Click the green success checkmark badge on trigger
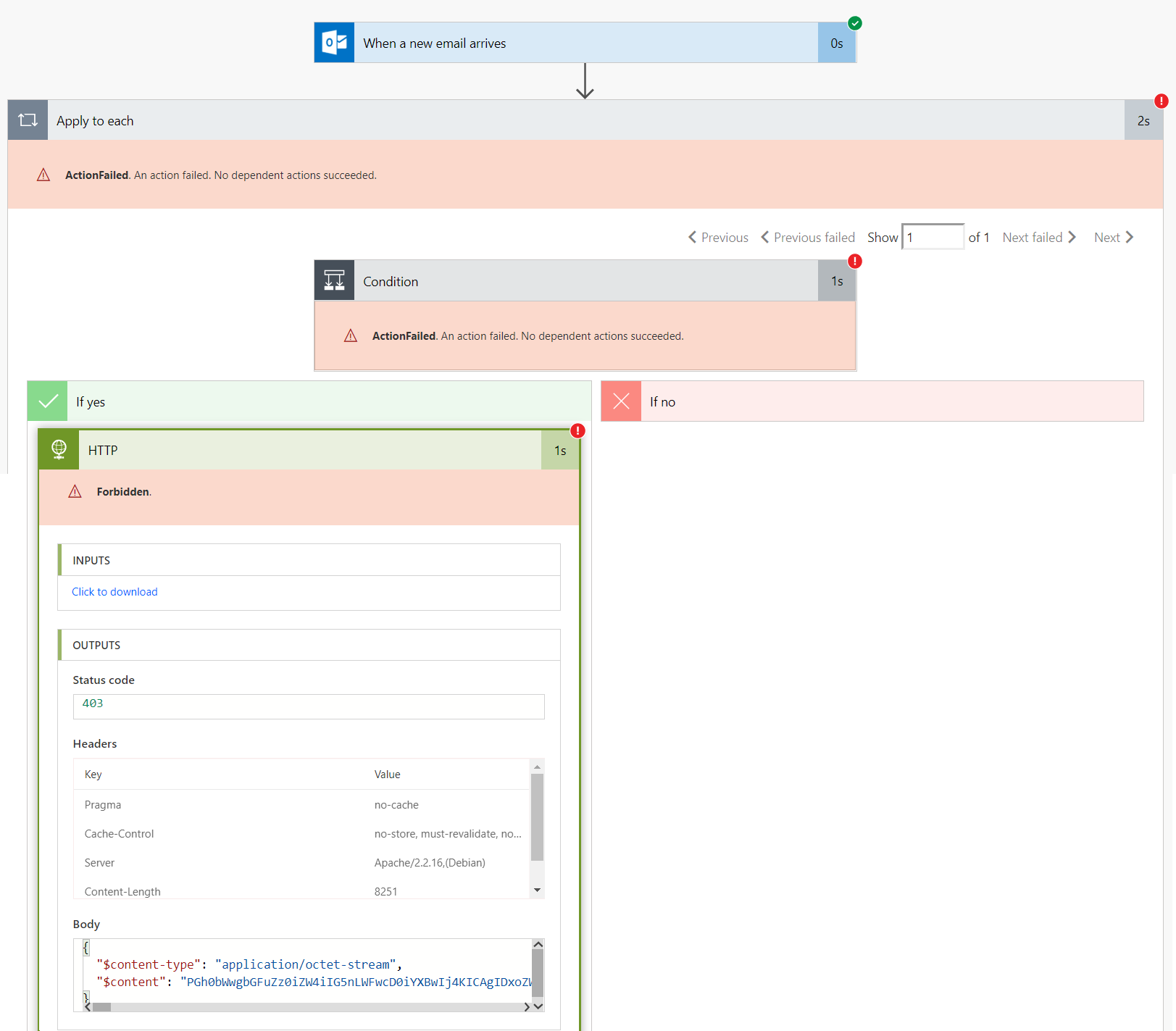The image size is (1176, 1031). 855,23
